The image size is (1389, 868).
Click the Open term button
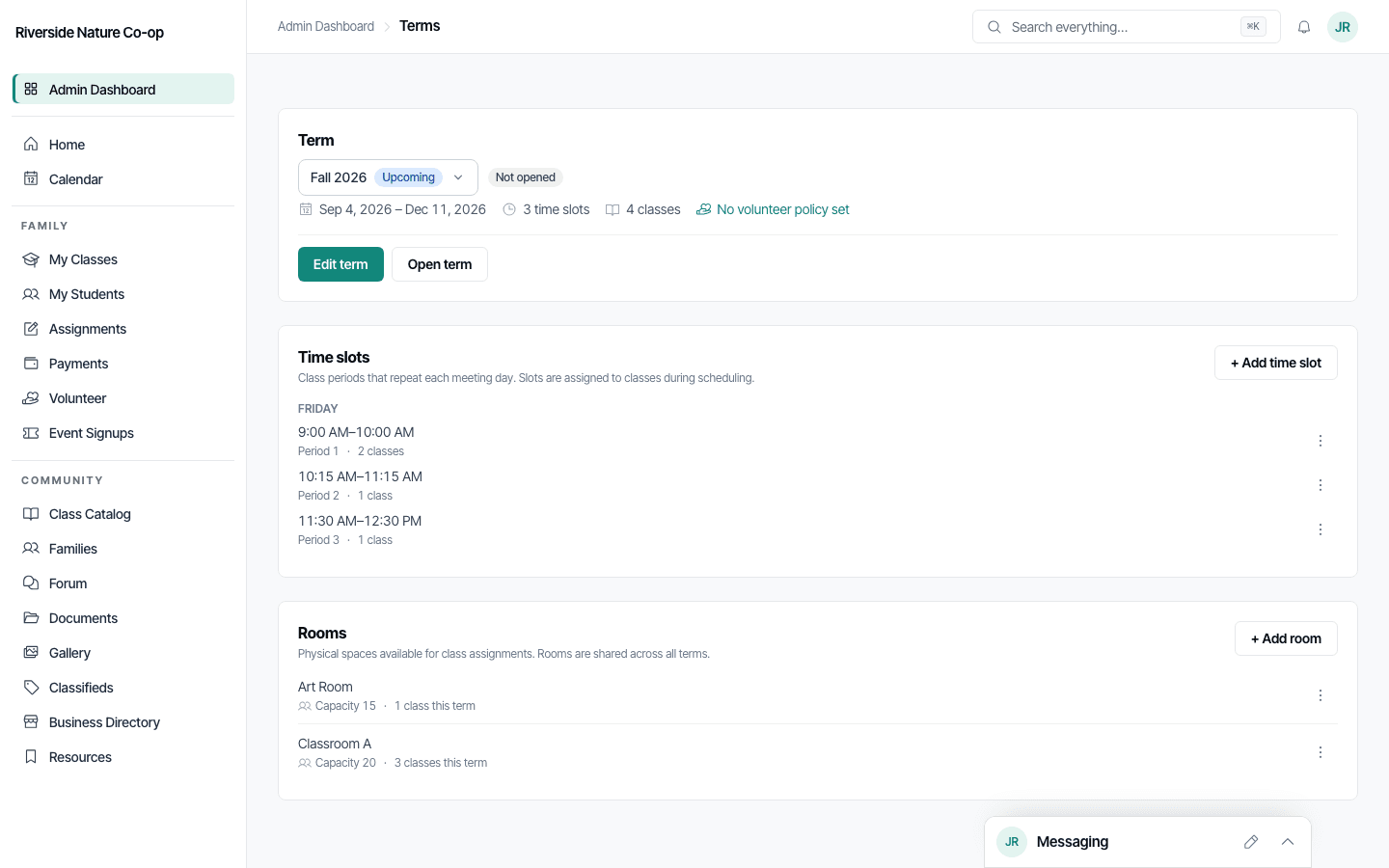tap(440, 264)
